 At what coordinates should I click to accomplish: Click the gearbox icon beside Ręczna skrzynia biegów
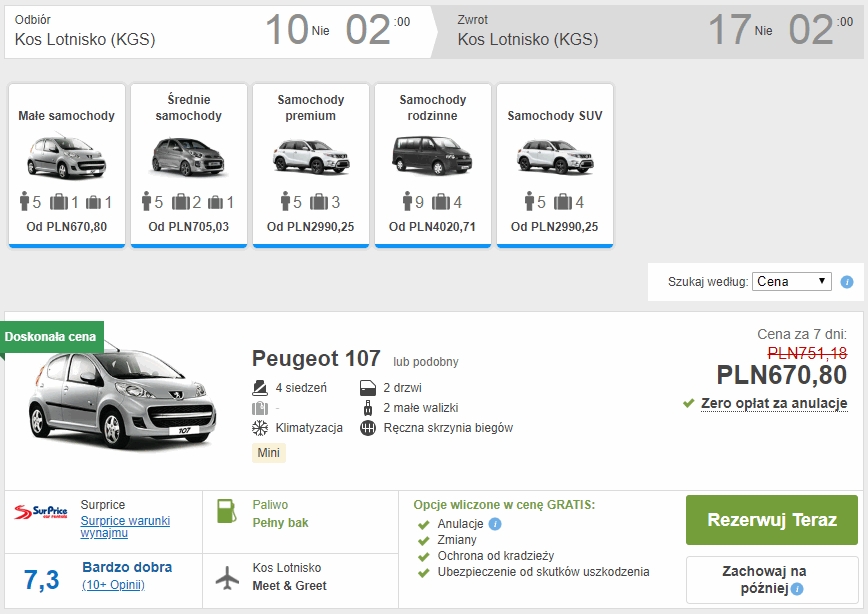click(x=368, y=428)
